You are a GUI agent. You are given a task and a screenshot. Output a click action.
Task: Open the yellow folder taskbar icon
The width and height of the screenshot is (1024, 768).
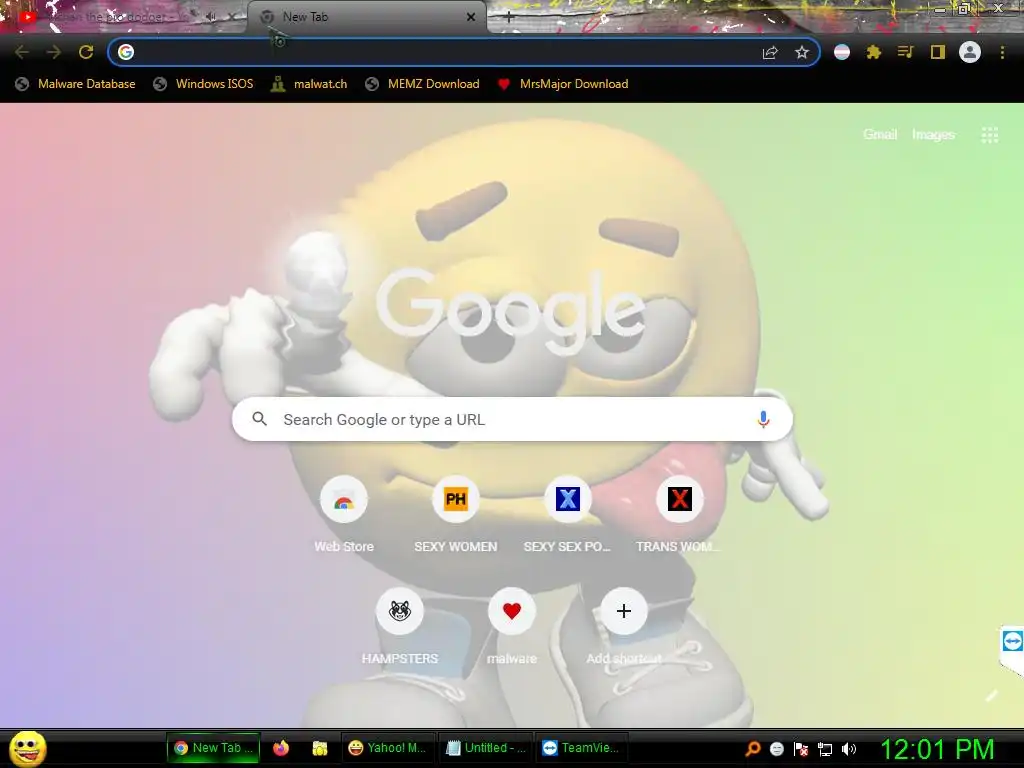tap(319, 748)
